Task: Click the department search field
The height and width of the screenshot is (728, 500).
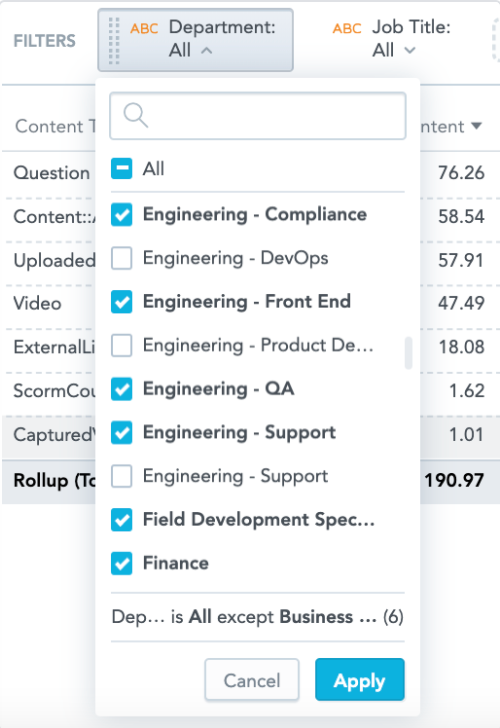Action: point(258,116)
